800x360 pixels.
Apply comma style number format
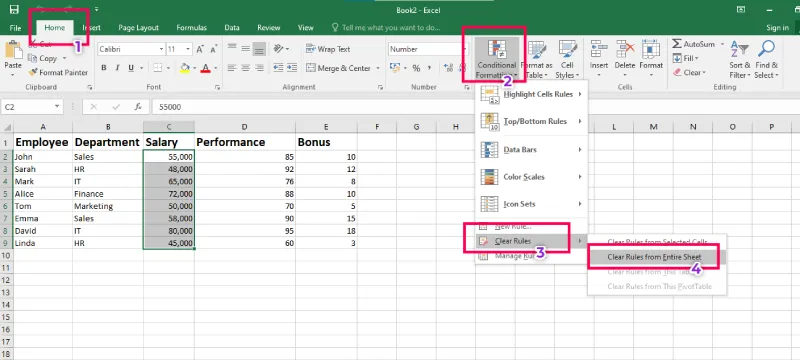click(430, 68)
